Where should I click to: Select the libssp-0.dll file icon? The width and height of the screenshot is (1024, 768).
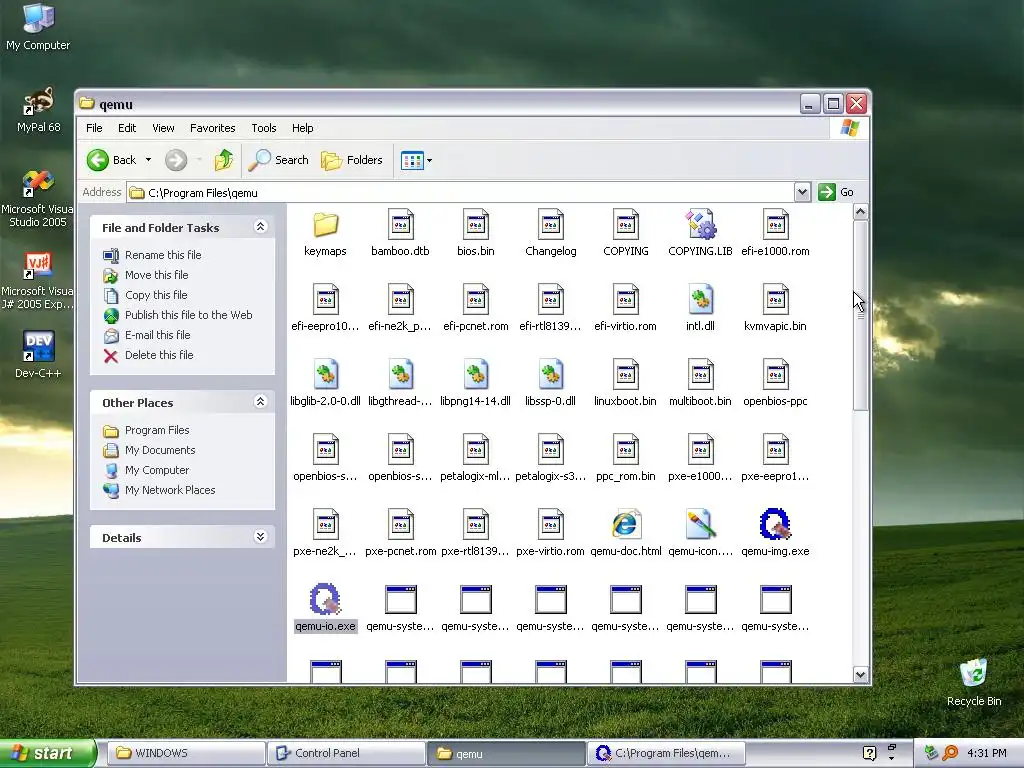click(551, 375)
